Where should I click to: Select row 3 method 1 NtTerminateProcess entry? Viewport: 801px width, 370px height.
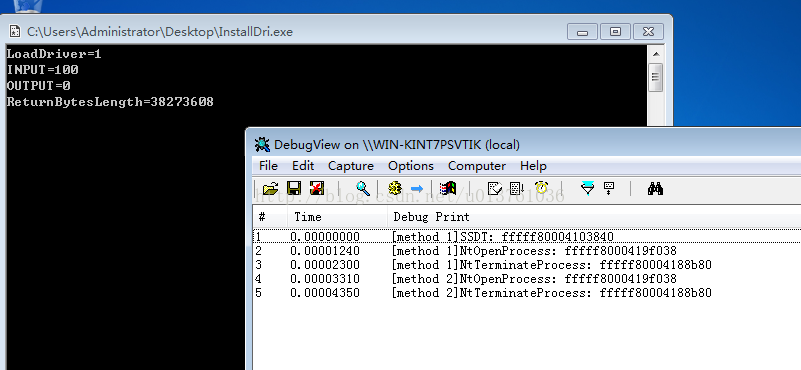point(527,265)
